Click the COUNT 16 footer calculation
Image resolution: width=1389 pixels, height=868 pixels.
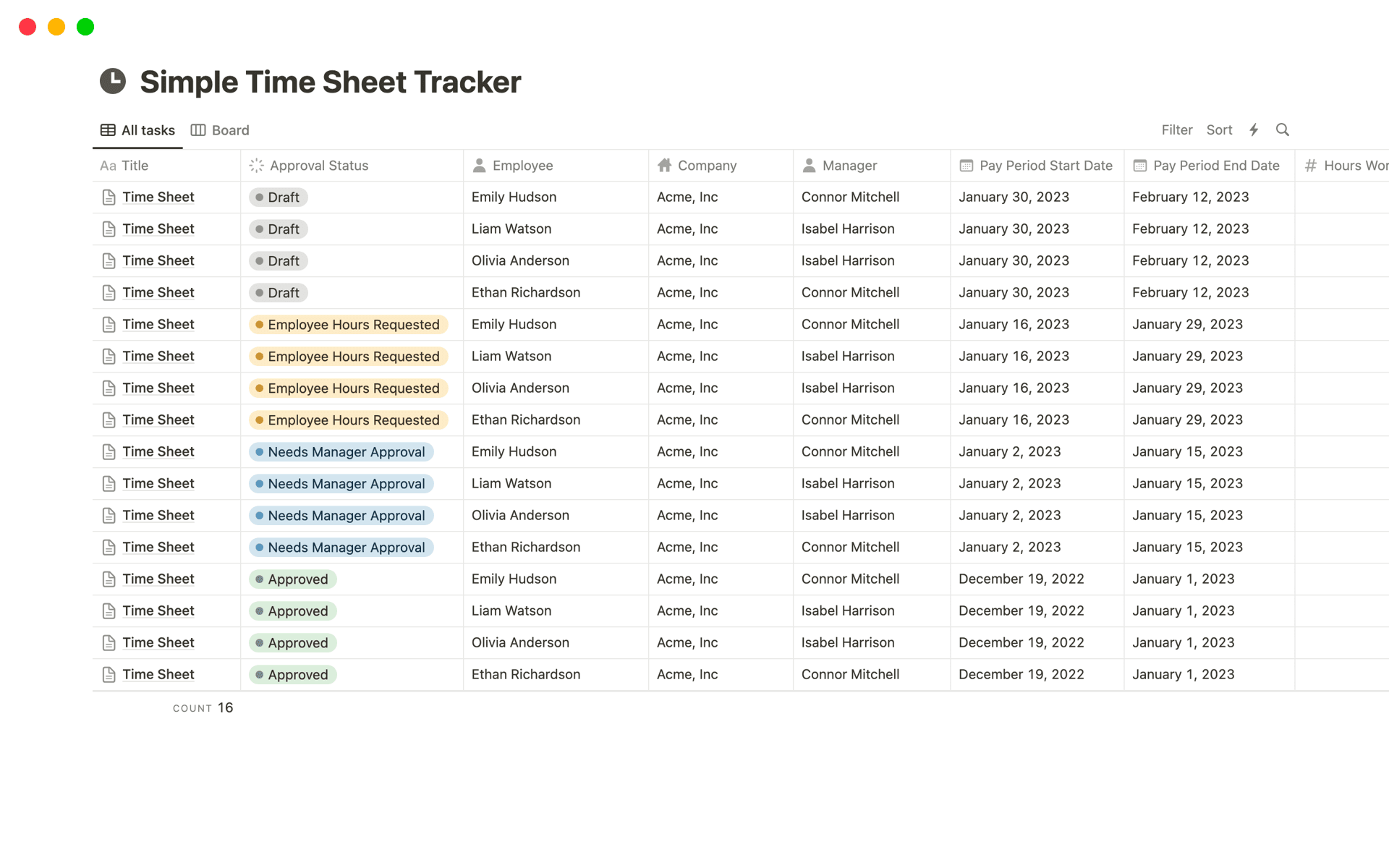(x=203, y=707)
